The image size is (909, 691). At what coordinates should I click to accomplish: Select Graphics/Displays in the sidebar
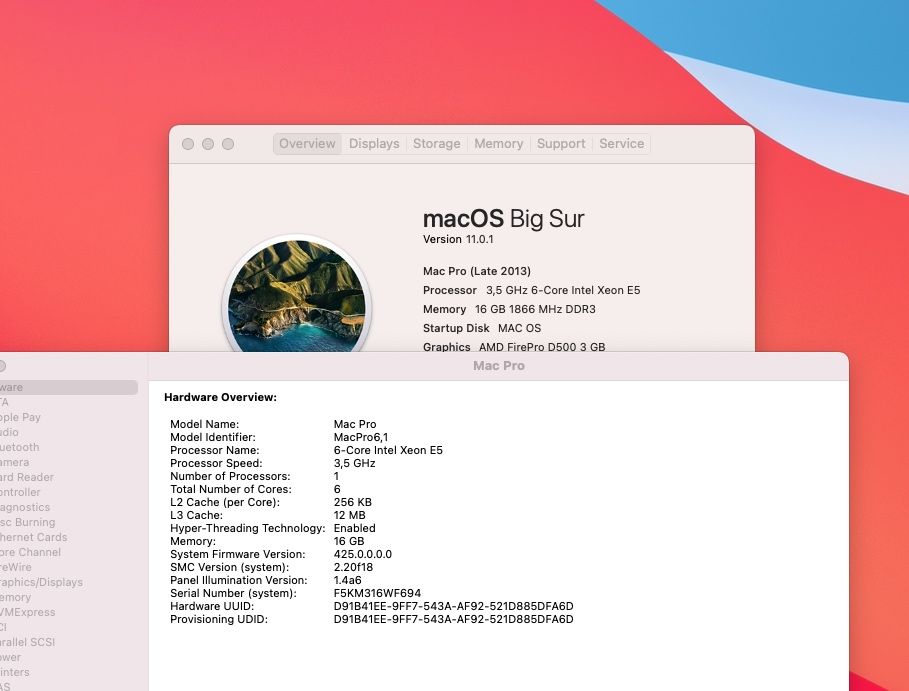pos(41,582)
